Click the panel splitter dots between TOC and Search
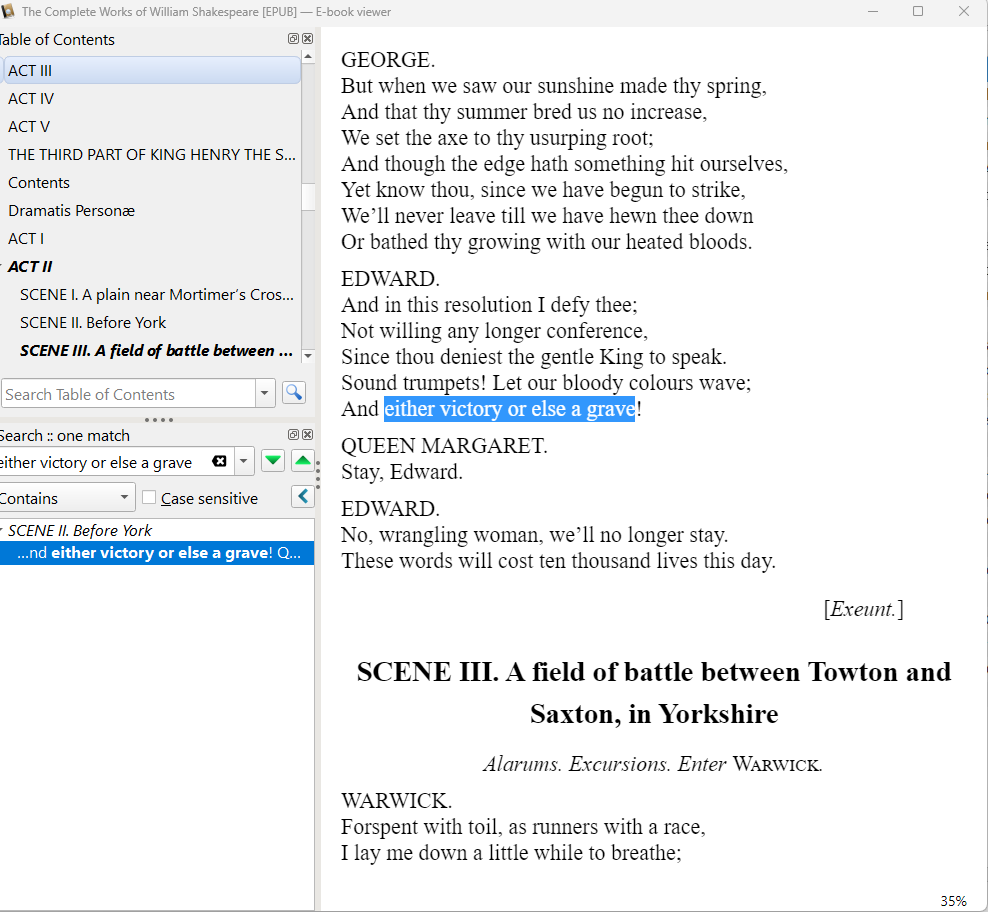The image size is (988, 912). click(x=158, y=419)
